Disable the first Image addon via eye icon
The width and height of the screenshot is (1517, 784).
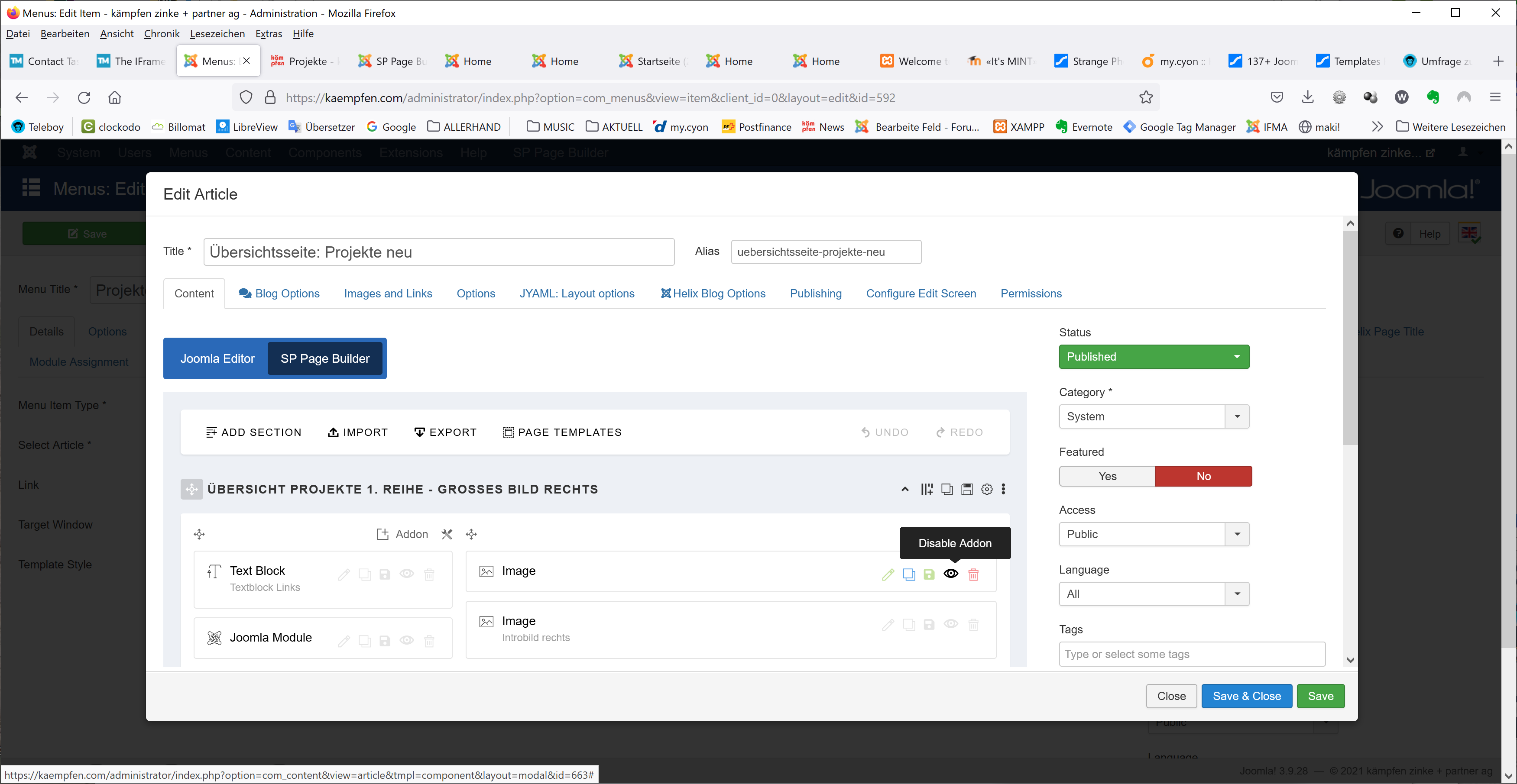click(950, 574)
